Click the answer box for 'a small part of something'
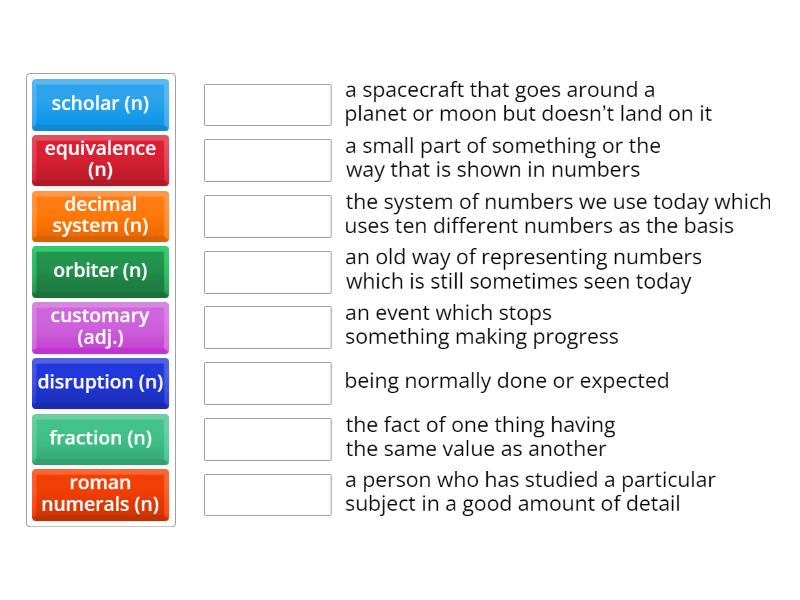This screenshot has height=600, width=800. tap(266, 160)
